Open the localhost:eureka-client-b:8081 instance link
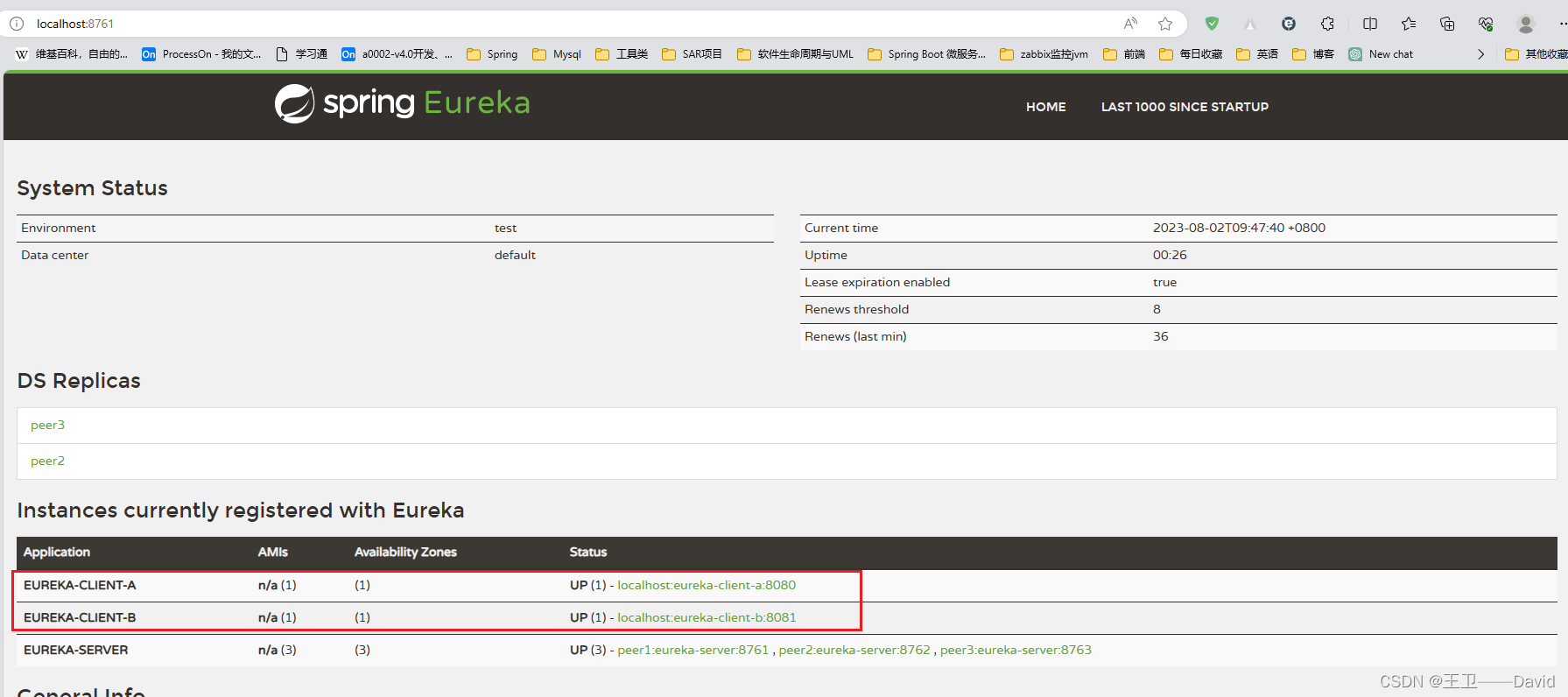This screenshot has width=1568, height=697. tap(707, 617)
